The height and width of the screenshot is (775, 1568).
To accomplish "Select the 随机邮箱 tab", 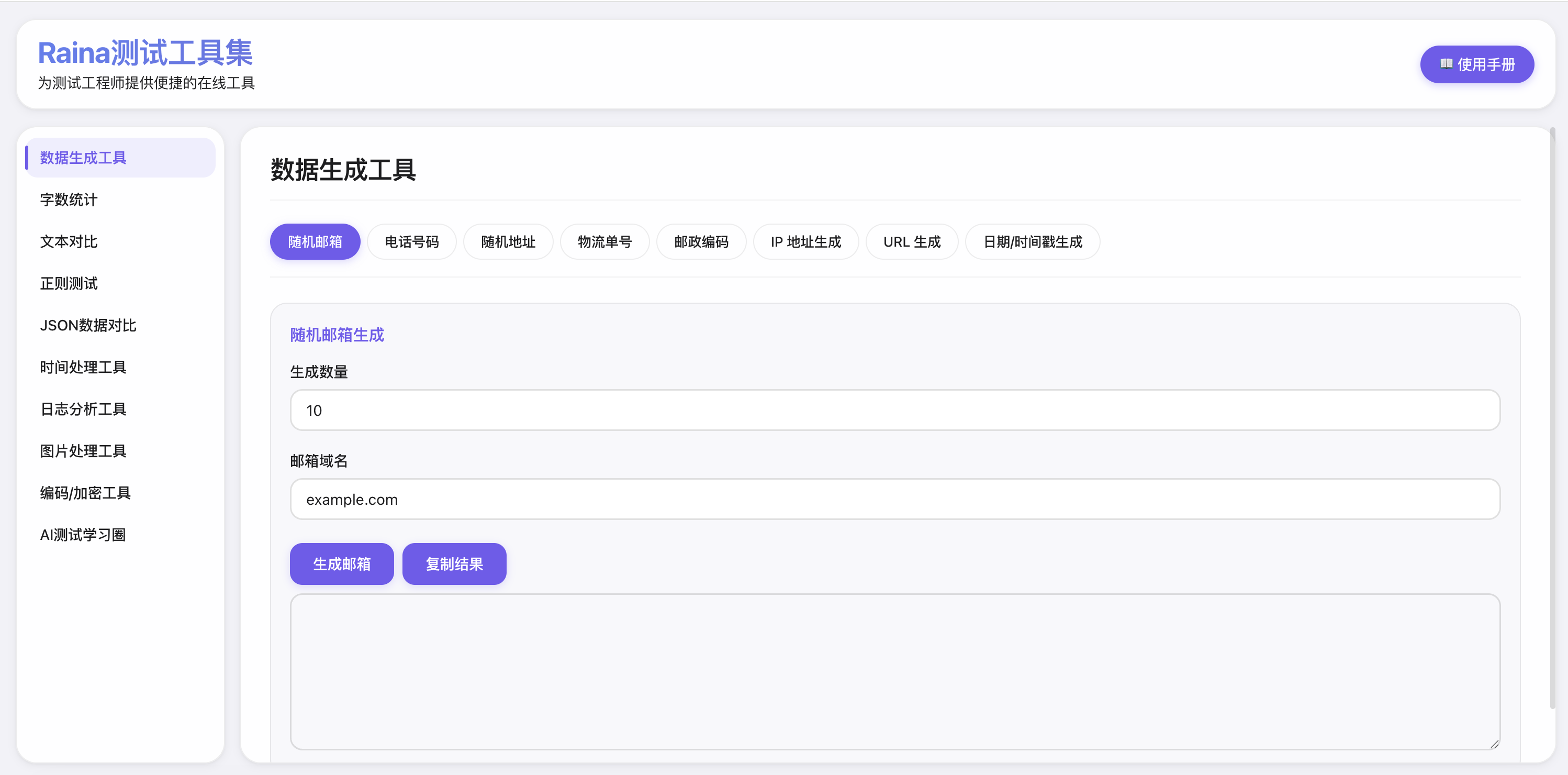I will pyautogui.click(x=315, y=242).
